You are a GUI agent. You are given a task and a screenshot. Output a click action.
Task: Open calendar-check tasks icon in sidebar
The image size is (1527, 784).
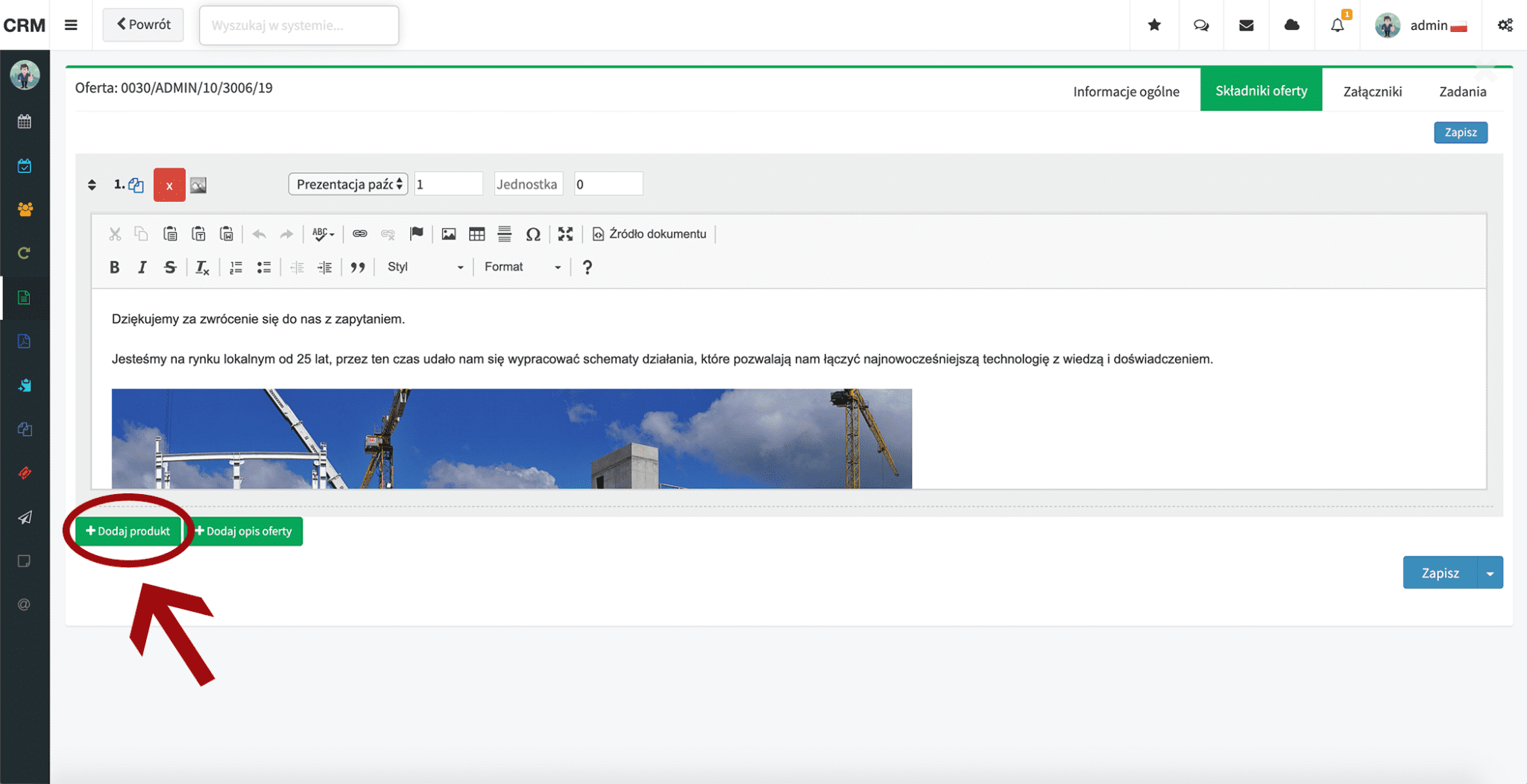(x=25, y=165)
